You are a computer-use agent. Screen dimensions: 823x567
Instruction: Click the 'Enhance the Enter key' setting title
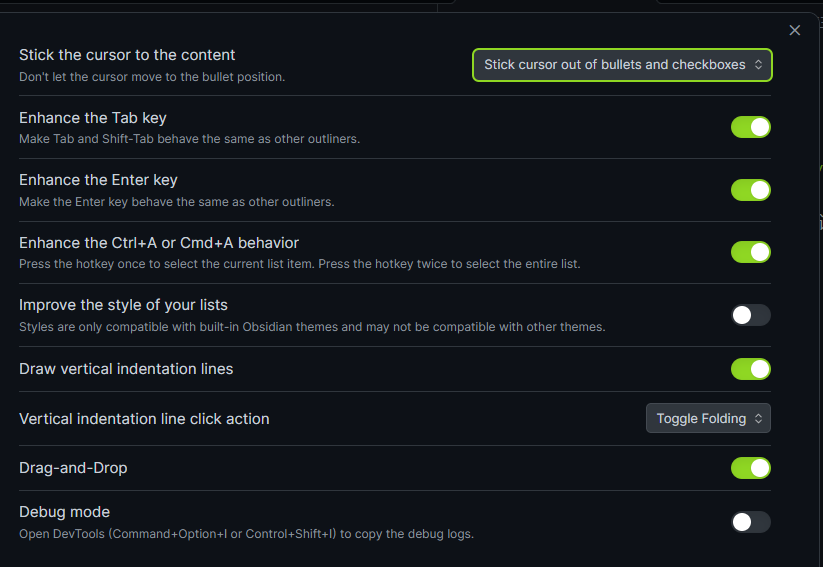[x=98, y=180]
